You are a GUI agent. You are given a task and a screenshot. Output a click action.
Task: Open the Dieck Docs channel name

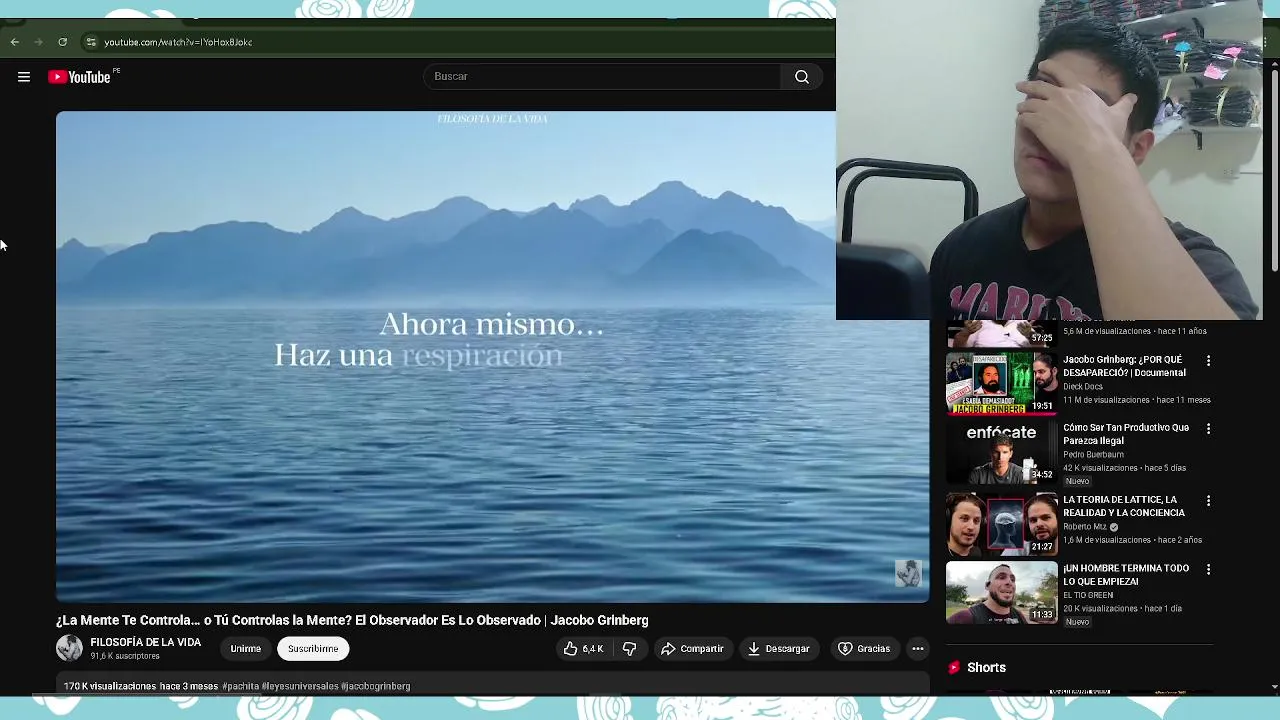(1083, 386)
